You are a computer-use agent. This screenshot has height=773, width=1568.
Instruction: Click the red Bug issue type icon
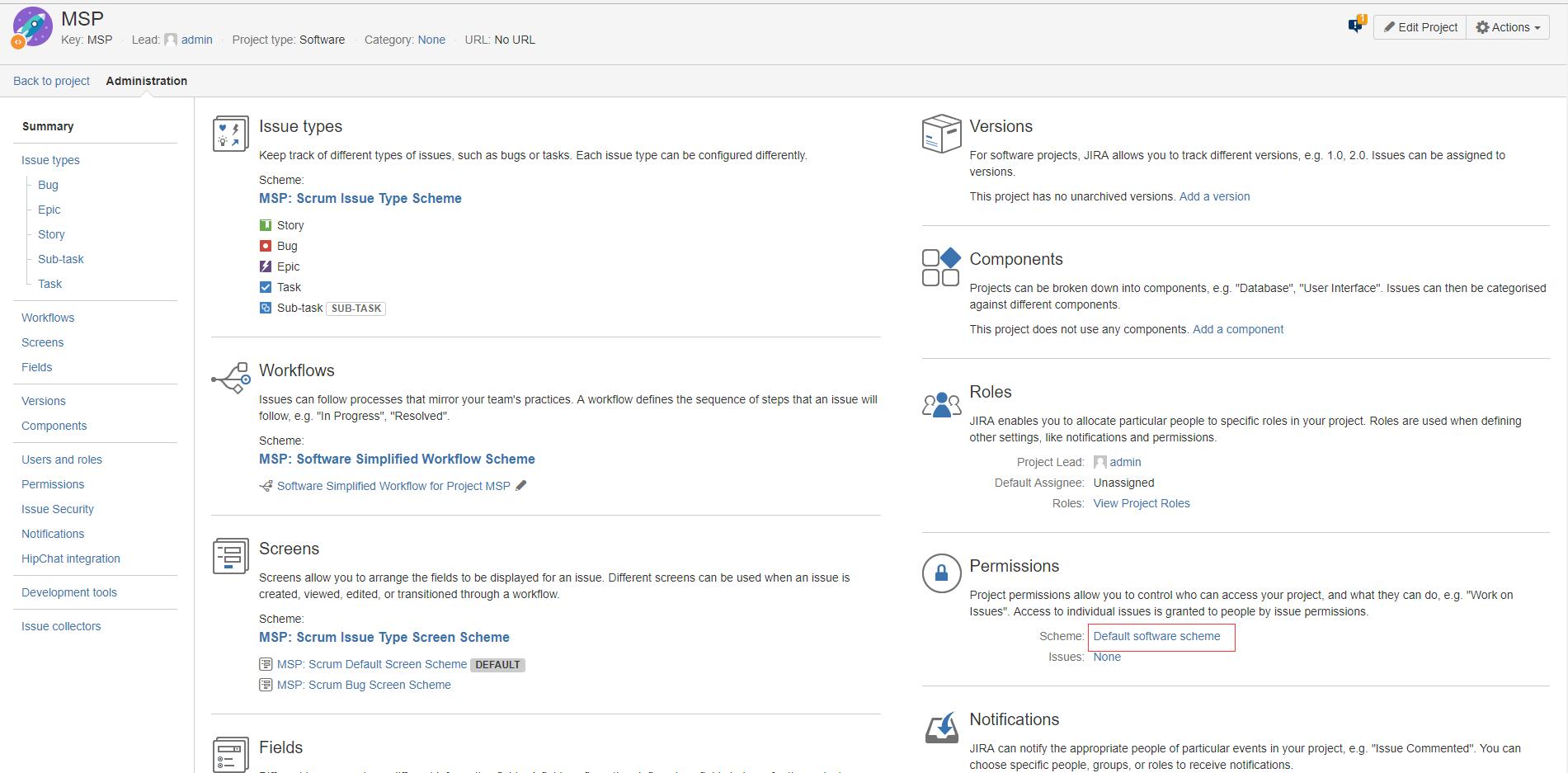pos(266,246)
